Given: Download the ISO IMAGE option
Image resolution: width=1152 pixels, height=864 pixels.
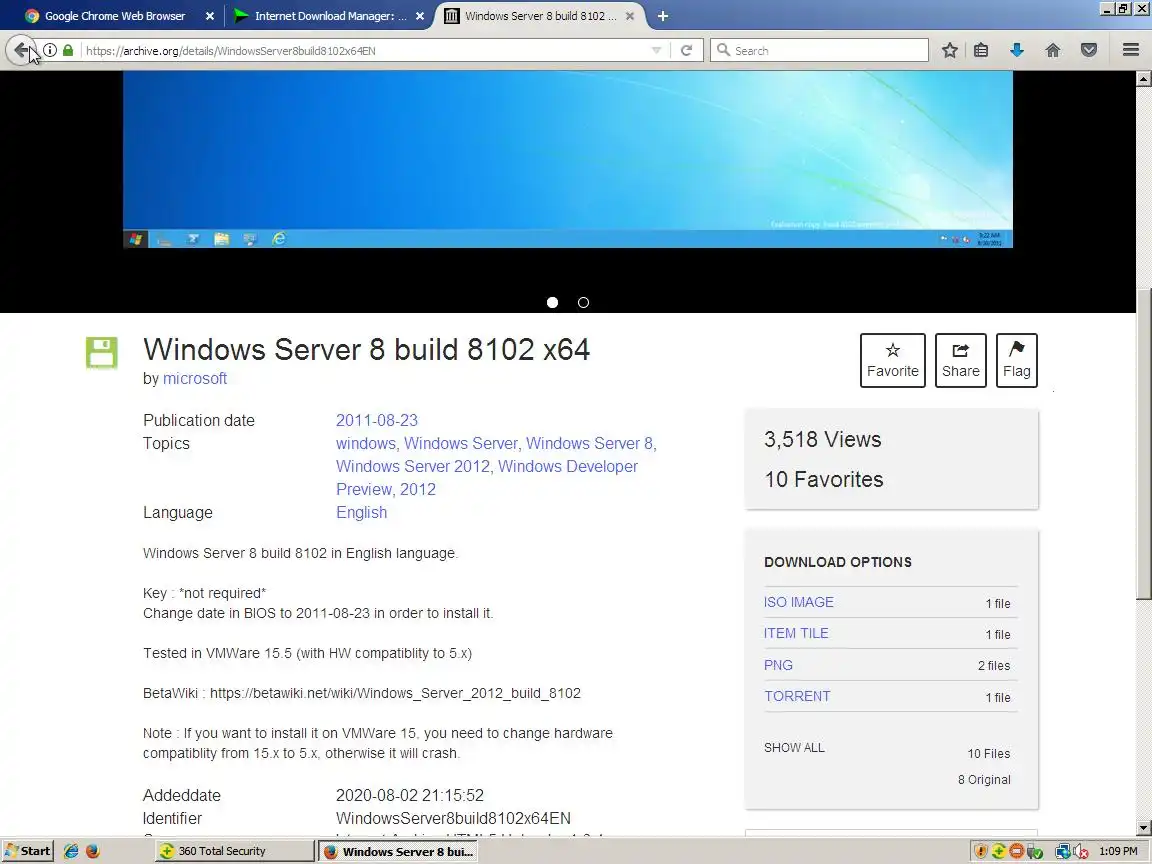Looking at the screenshot, I should pos(799,602).
